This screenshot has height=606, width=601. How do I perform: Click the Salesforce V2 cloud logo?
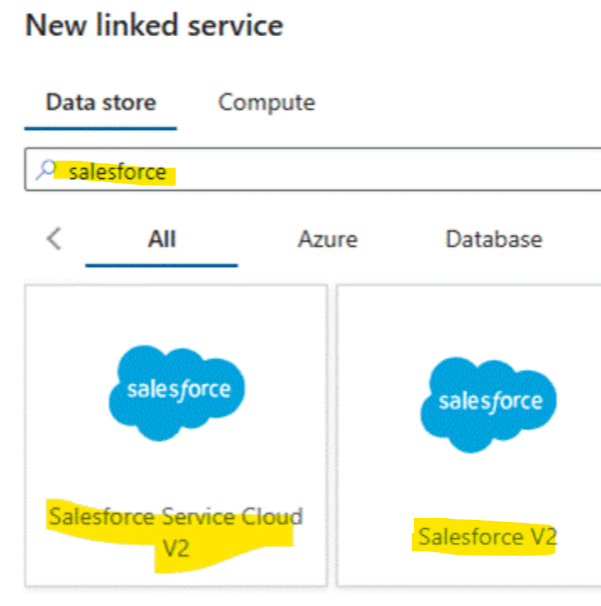pos(489,402)
